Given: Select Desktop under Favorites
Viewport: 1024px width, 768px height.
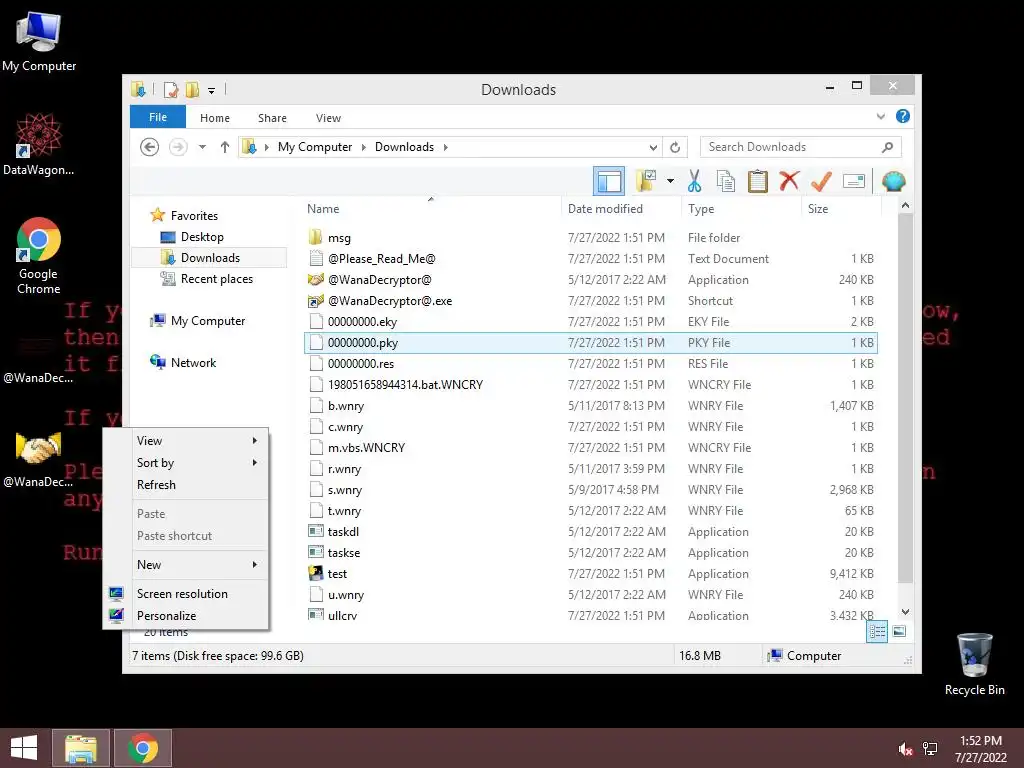Looking at the screenshot, I should pyautogui.click(x=202, y=236).
